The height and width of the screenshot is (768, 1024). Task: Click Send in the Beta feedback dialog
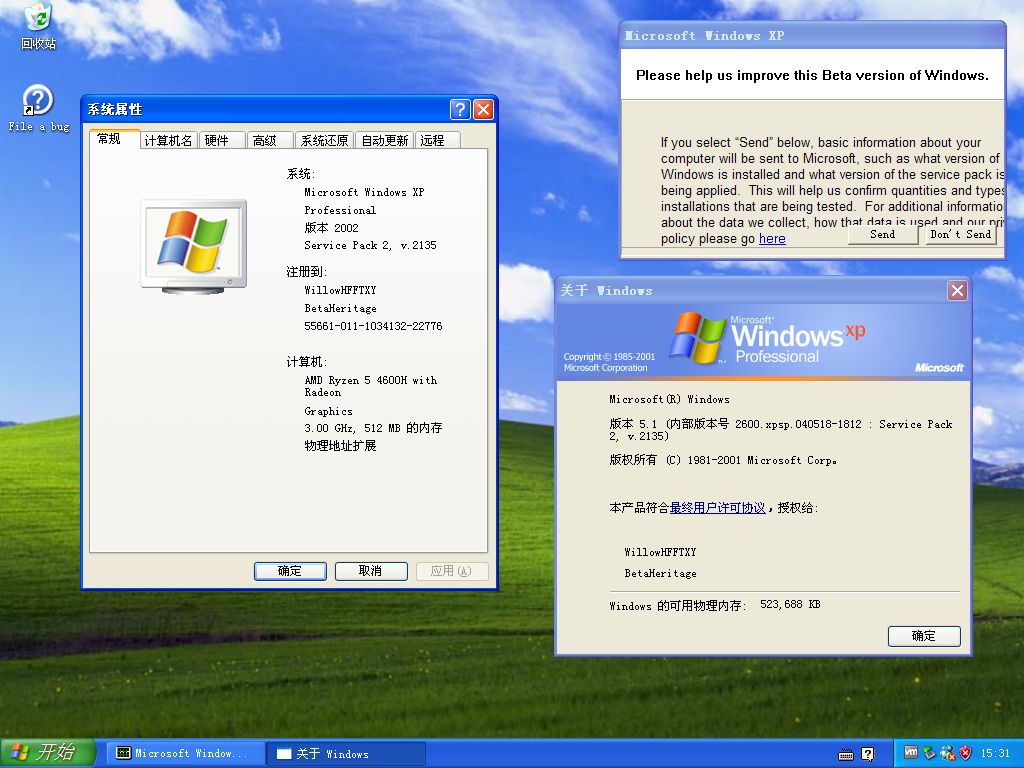click(883, 234)
